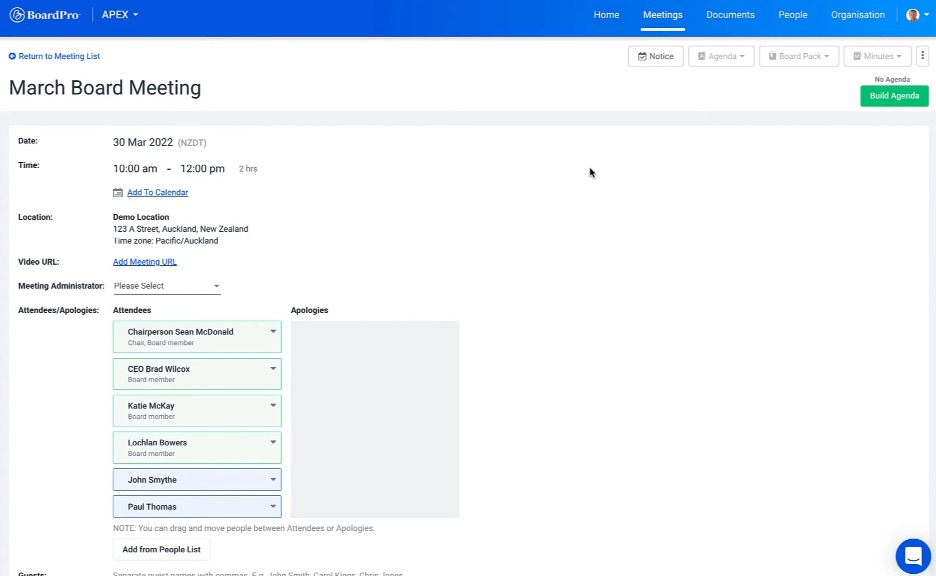Open the People tab
Image resolution: width=936 pixels, height=576 pixels.
793,15
